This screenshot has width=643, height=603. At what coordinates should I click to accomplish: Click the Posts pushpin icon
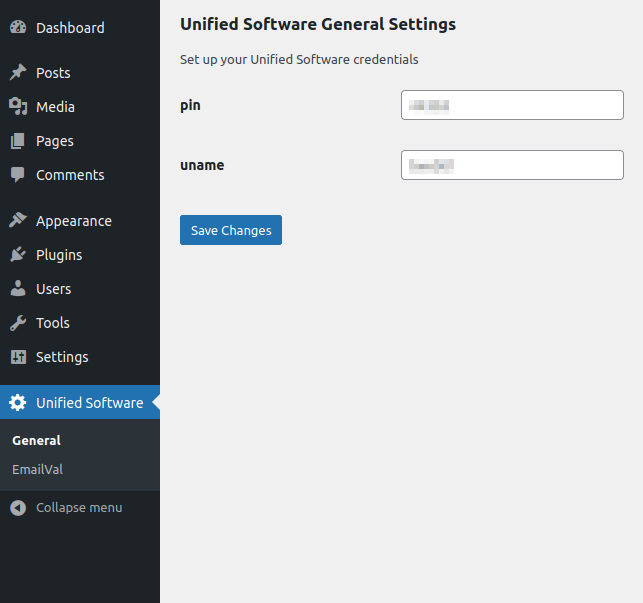point(18,73)
